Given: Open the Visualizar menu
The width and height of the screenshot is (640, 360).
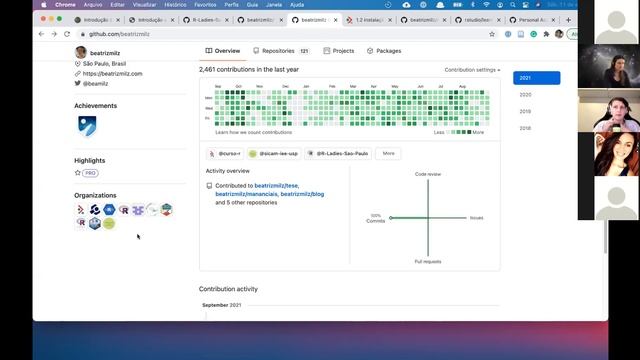Looking at the screenshot, I should [x=144, y=5].
